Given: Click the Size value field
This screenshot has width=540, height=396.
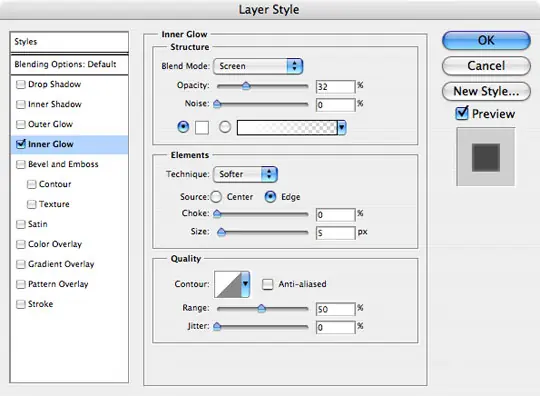Looking at the screenshot, I should [335, 233].
